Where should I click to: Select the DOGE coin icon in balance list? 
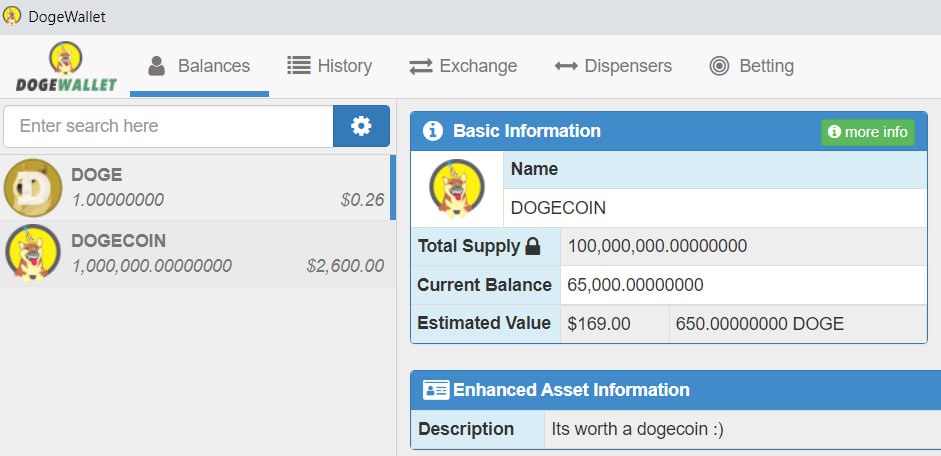(32, 188)
